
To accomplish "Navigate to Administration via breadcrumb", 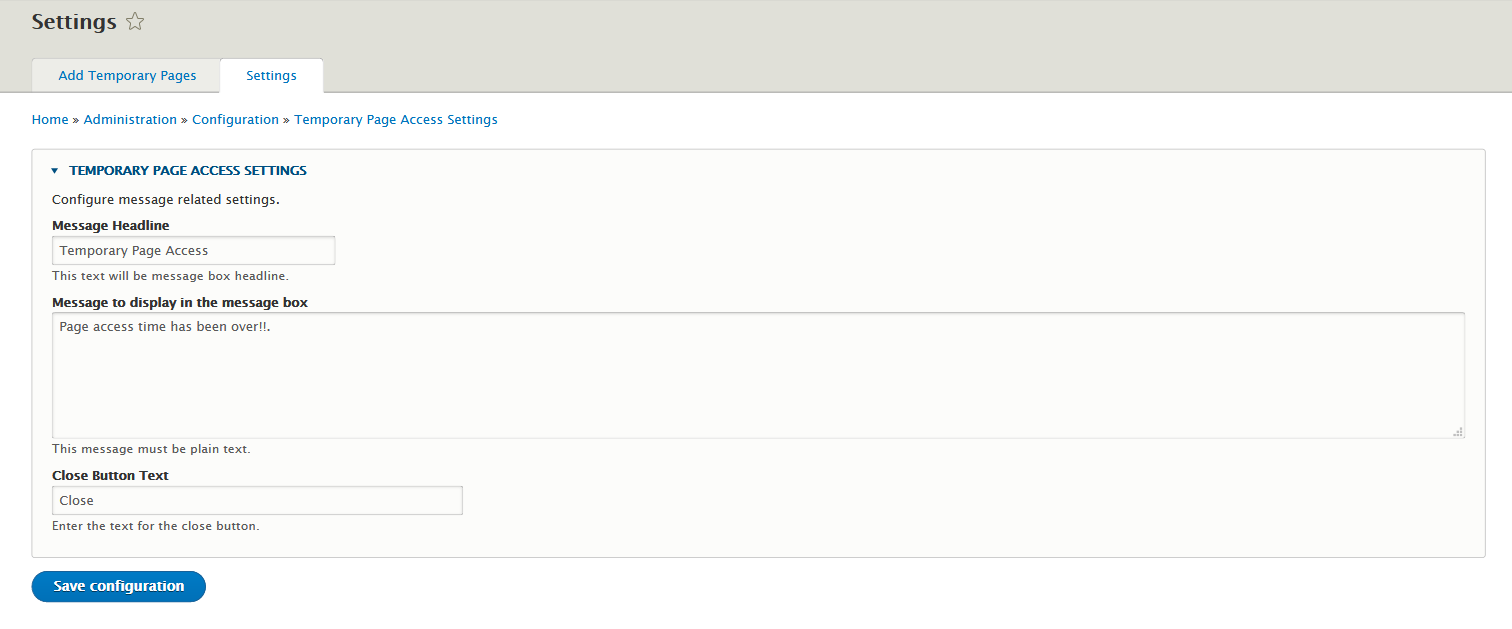I will 130,119.
